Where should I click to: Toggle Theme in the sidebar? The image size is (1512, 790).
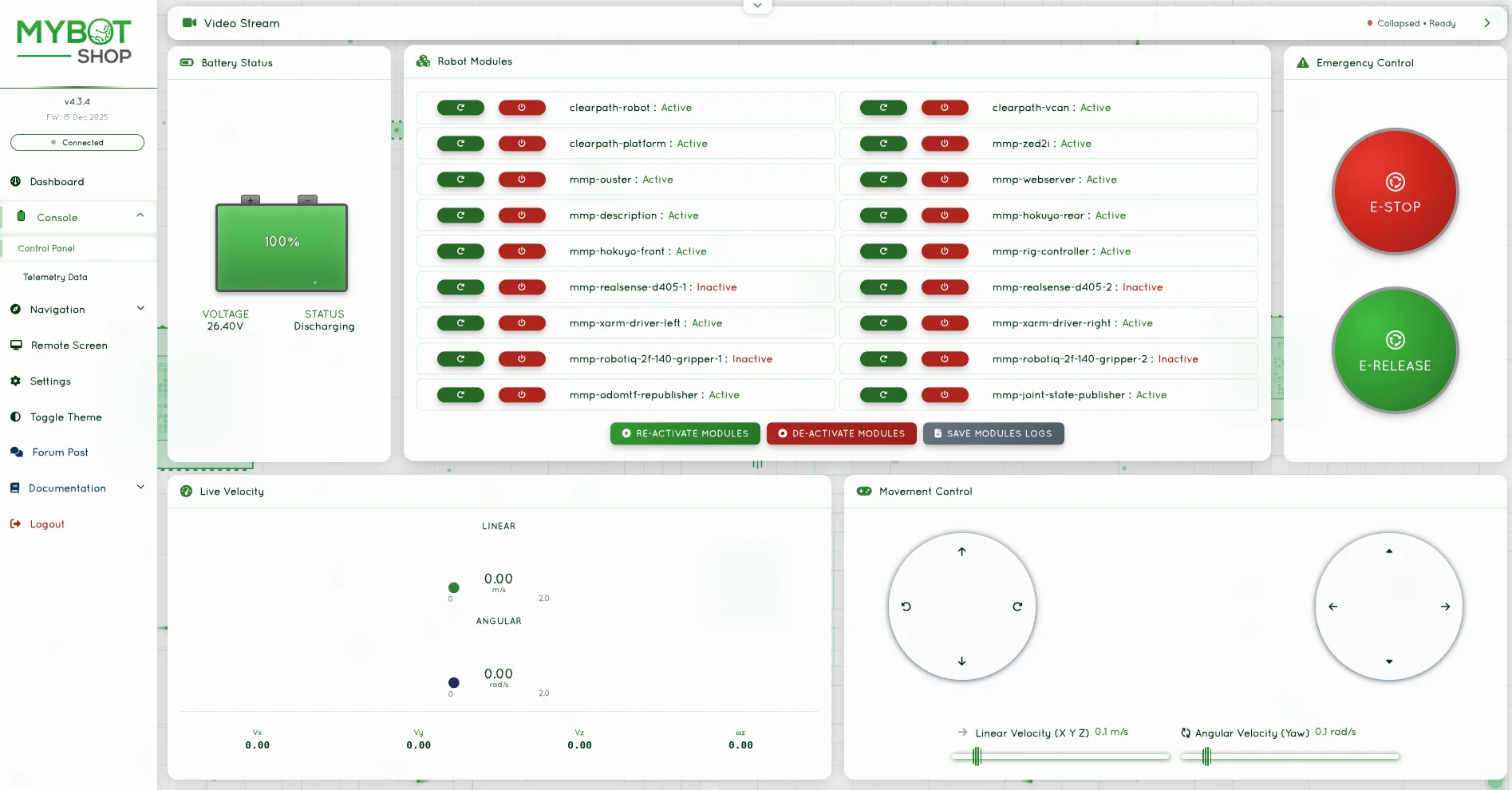[x=65, y=417]
